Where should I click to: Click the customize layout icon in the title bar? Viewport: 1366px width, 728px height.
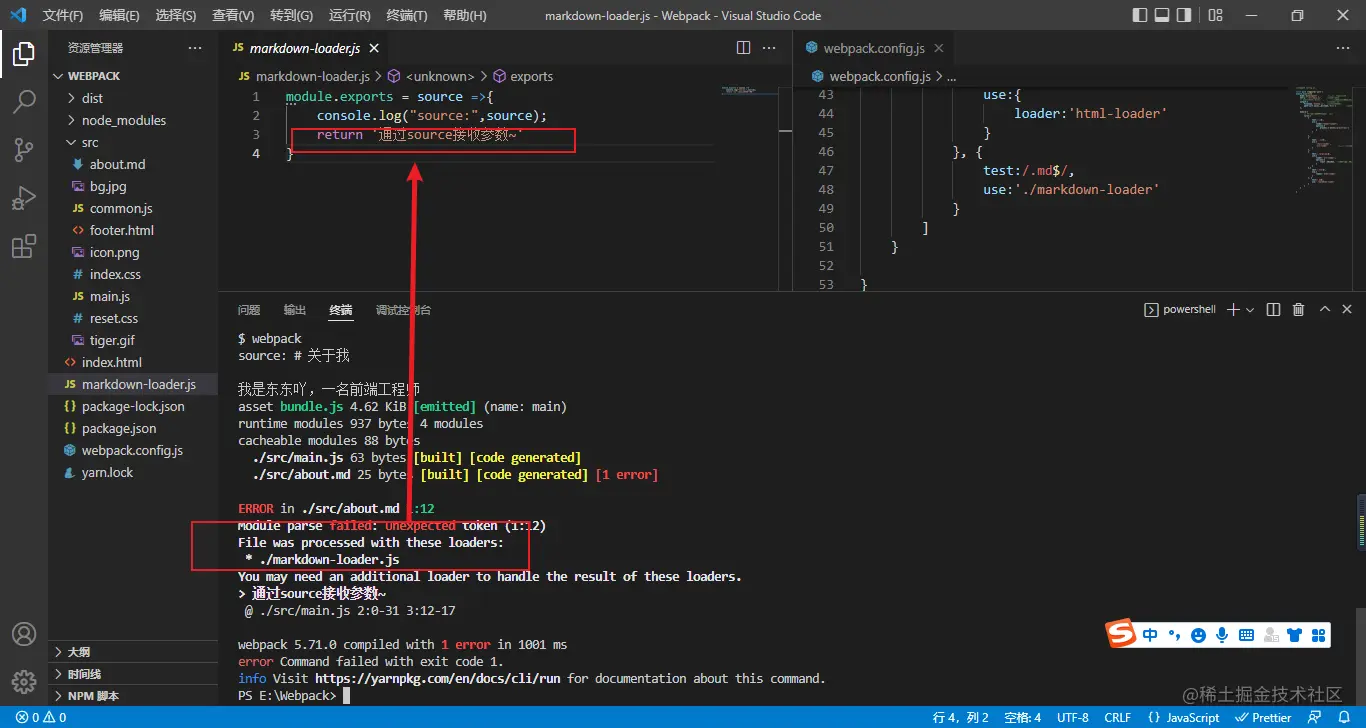[1215, 15]
